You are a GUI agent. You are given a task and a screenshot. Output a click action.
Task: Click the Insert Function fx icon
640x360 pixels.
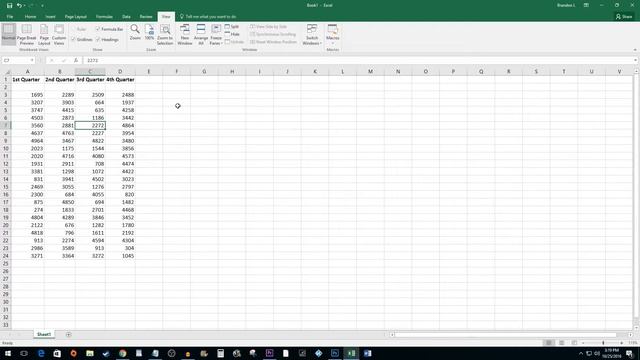(76, 60)
